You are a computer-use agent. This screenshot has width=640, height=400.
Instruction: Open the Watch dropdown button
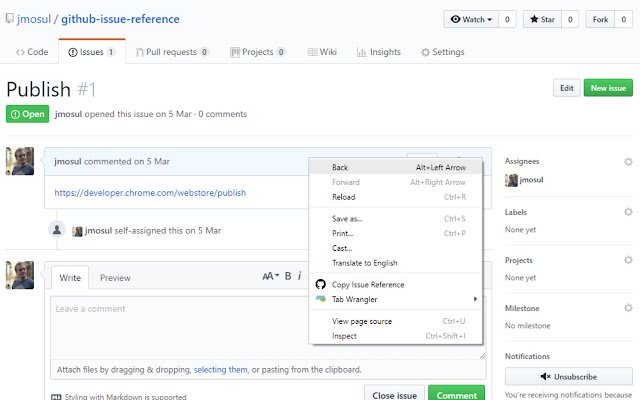(x=471, y=19)
